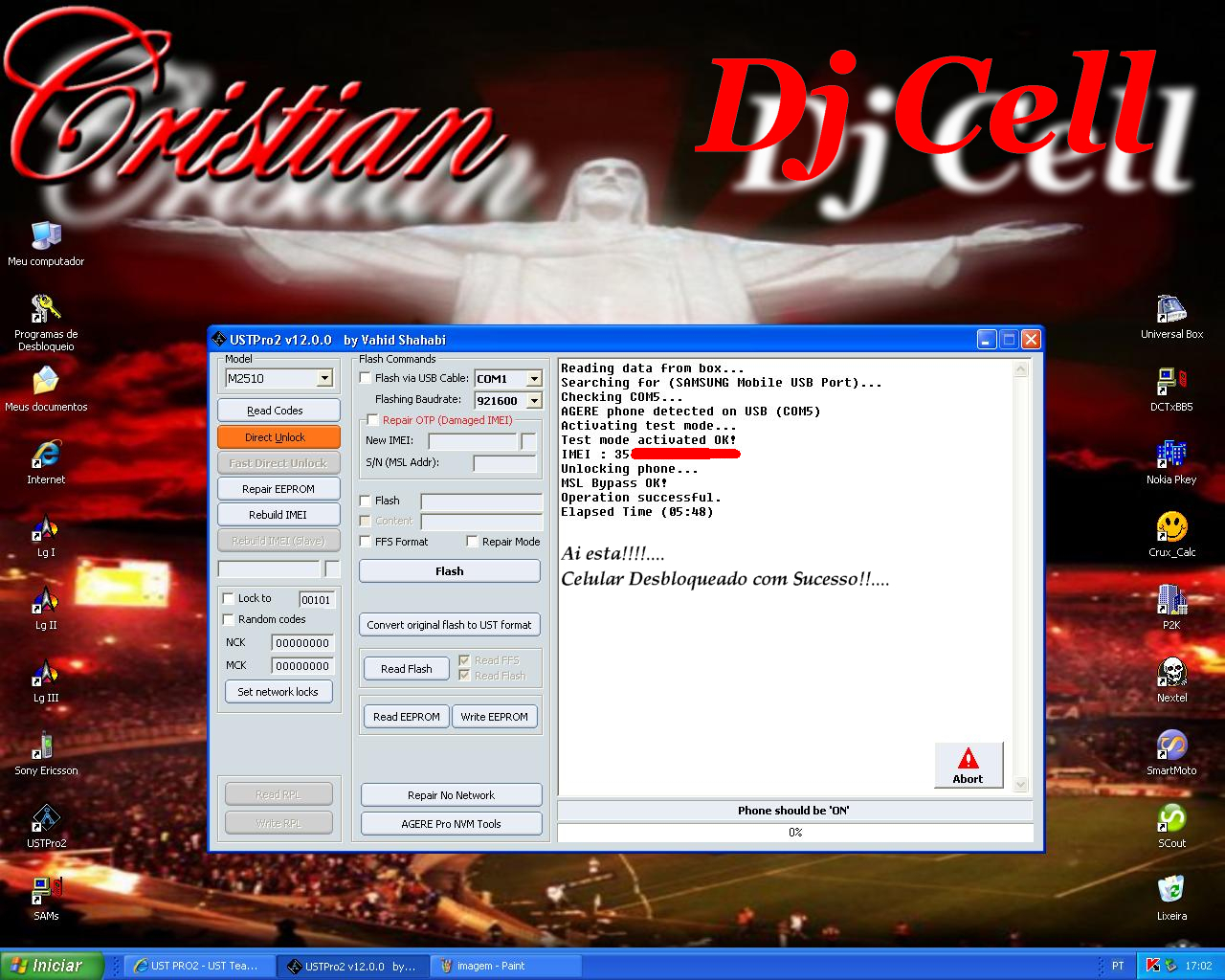
Task: Click Read Codes button
Action: 278,411
